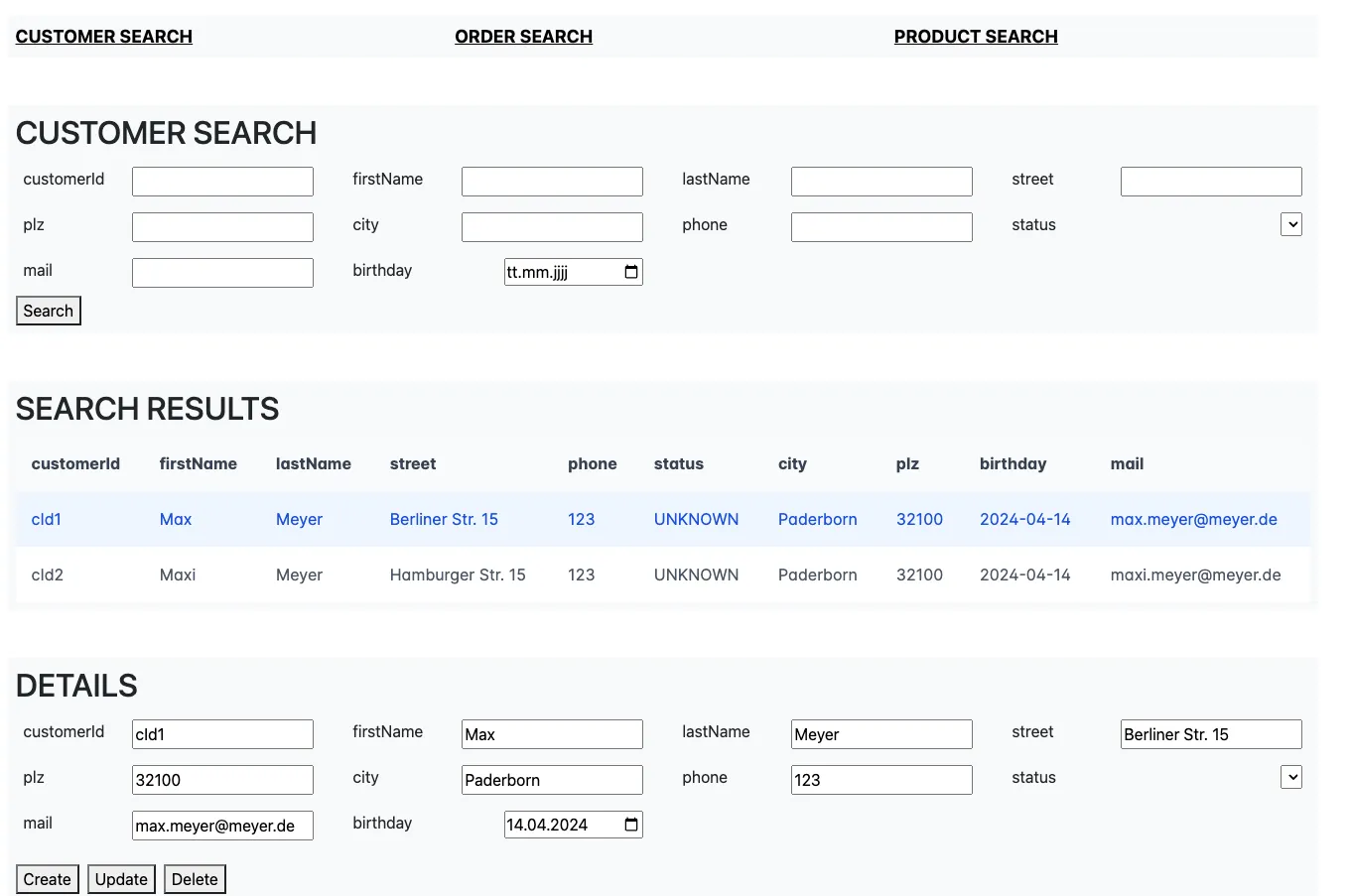Screen dimensions: 1351x896
Task: Click the Update button
Action: coord(121,879)
